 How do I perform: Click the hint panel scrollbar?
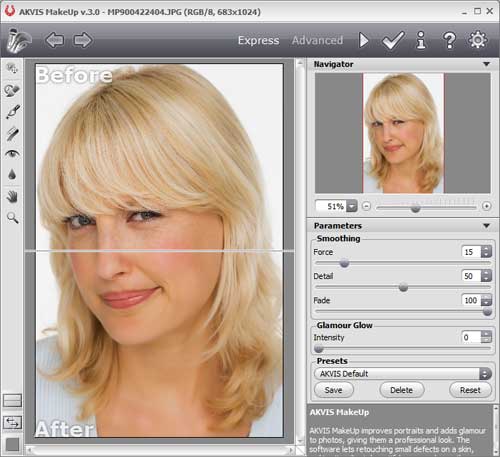click(496, 430)
